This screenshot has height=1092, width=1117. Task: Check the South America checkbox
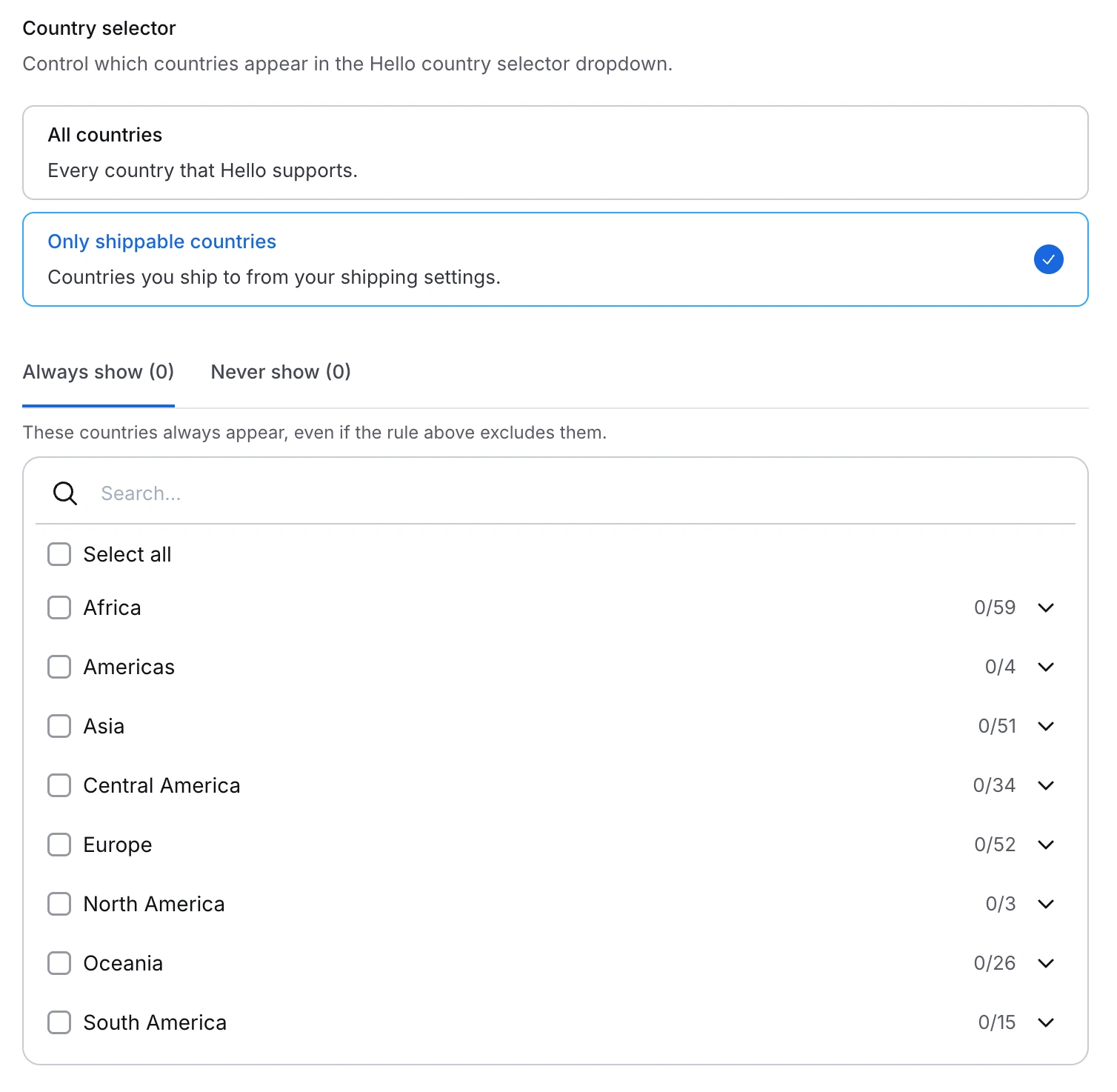(x=59, y=1022)
